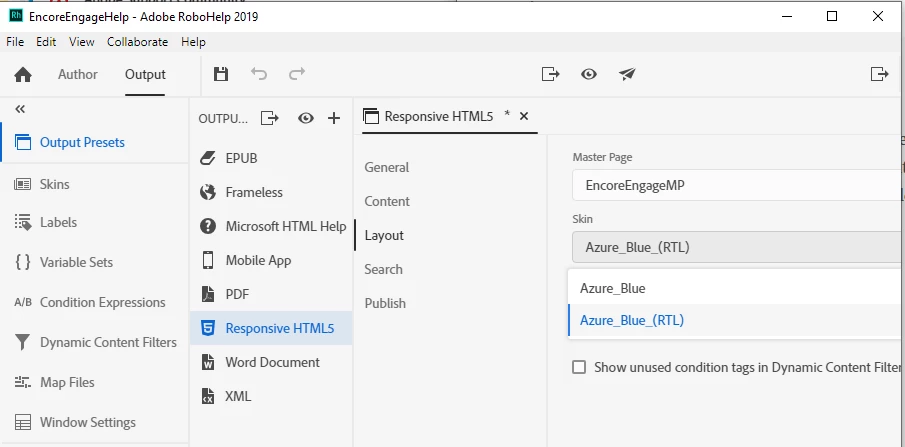This screenshot has height=447, width=905.
Task: Click the Undo arrow icon
Action: coord(259,74)
